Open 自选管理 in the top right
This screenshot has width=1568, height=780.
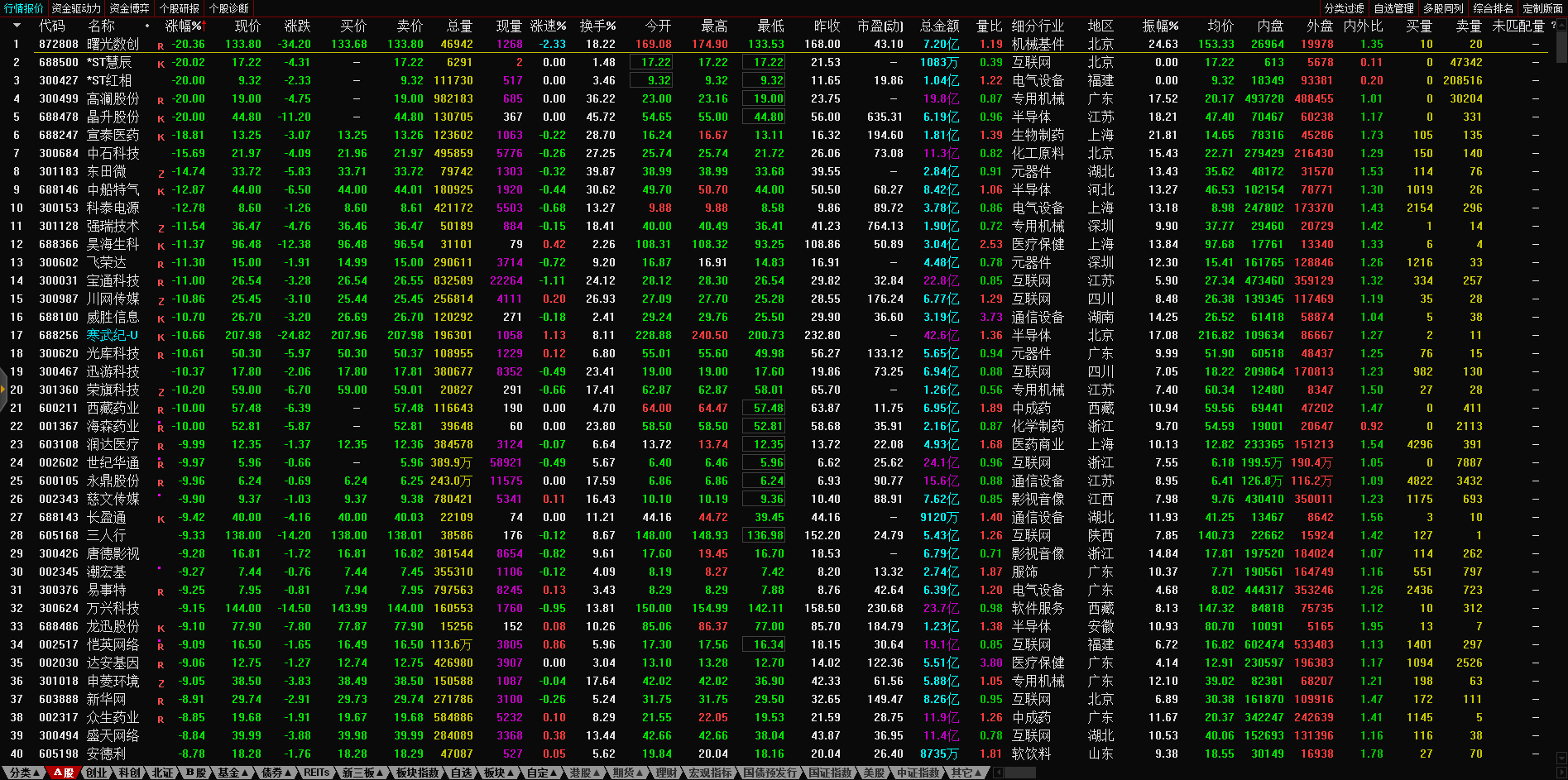[x=1393, y=8]
